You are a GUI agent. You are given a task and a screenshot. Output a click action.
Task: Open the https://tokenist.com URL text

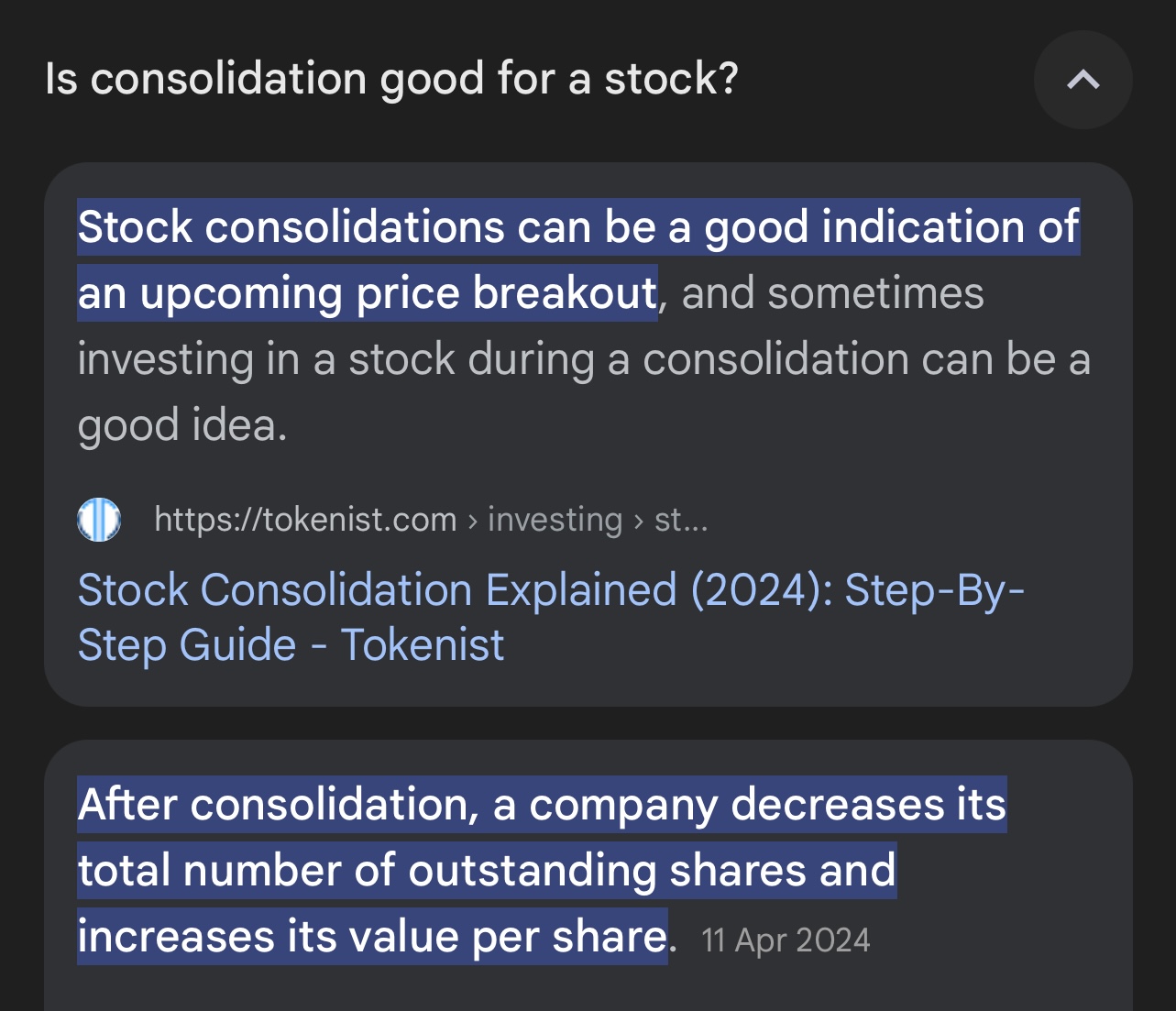point(305,520)
